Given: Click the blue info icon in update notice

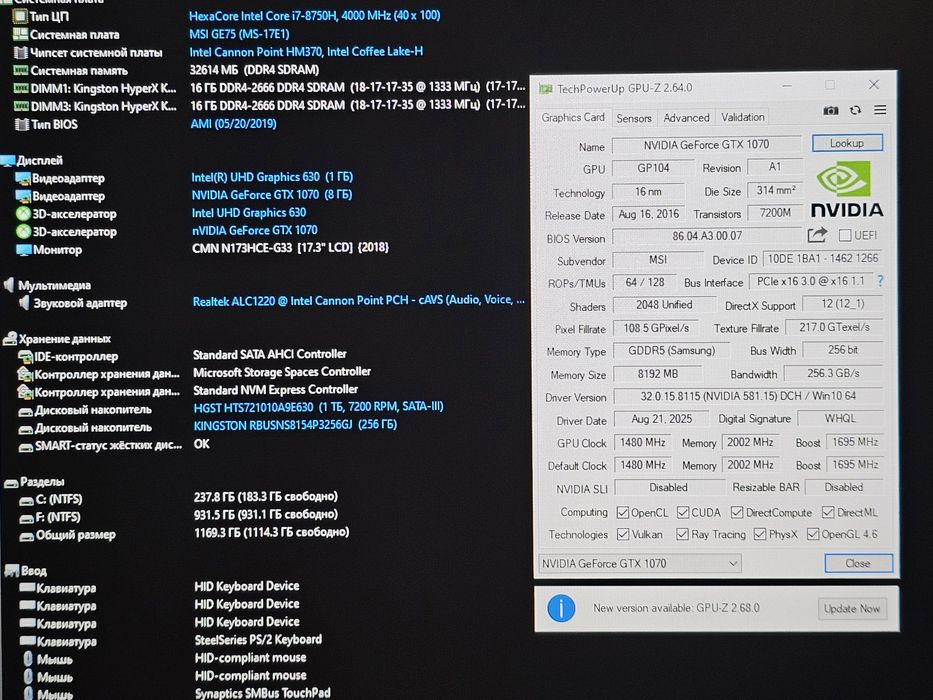Looking at the screenshot, I should (561, 608).
